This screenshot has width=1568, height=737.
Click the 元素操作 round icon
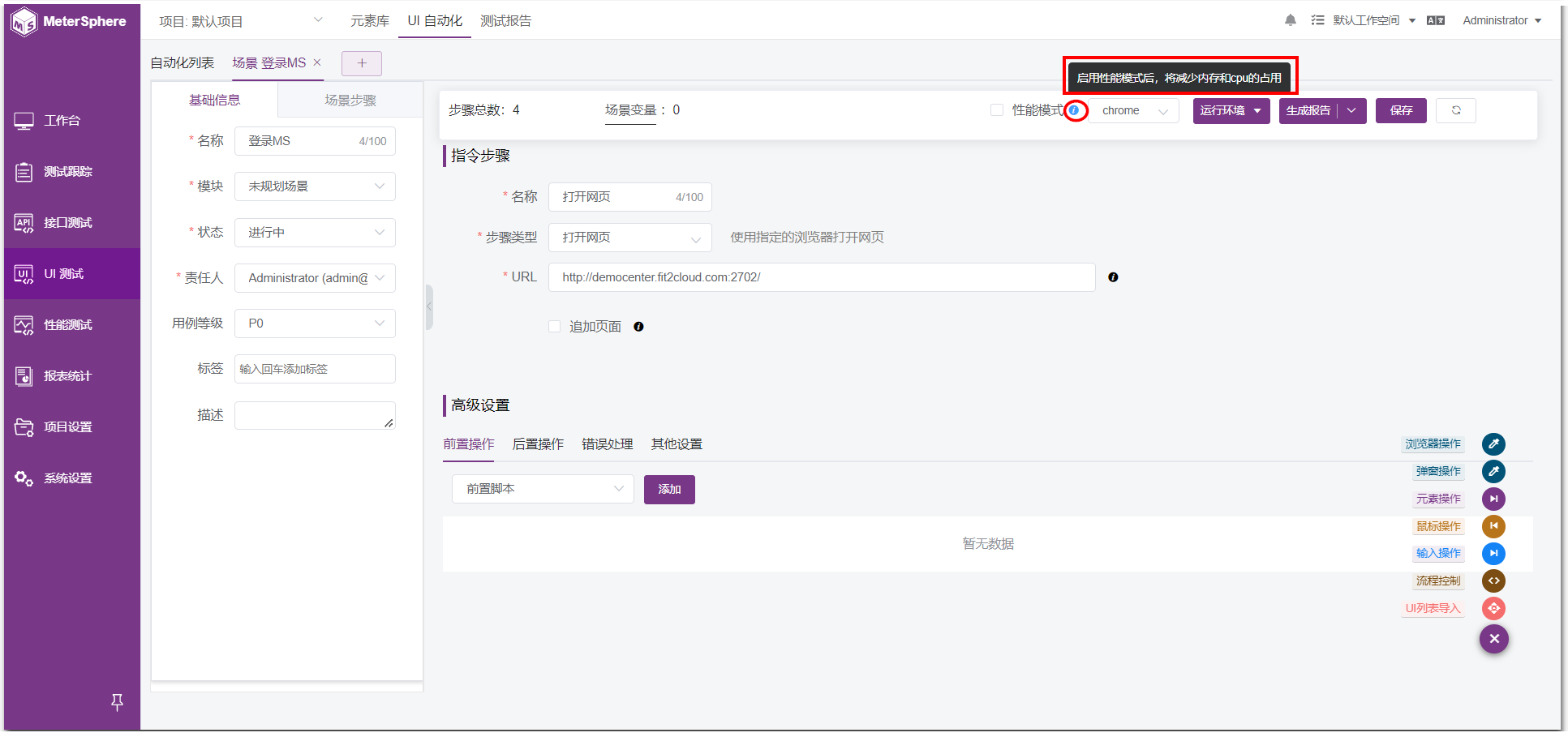pos(1493,499)
